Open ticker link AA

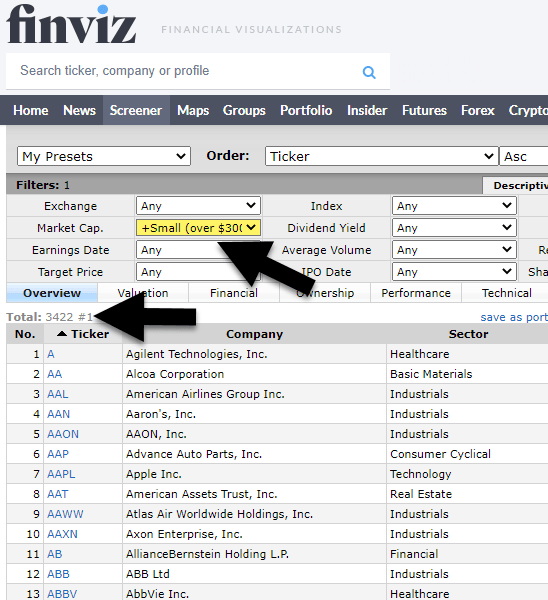click(54, 374)
